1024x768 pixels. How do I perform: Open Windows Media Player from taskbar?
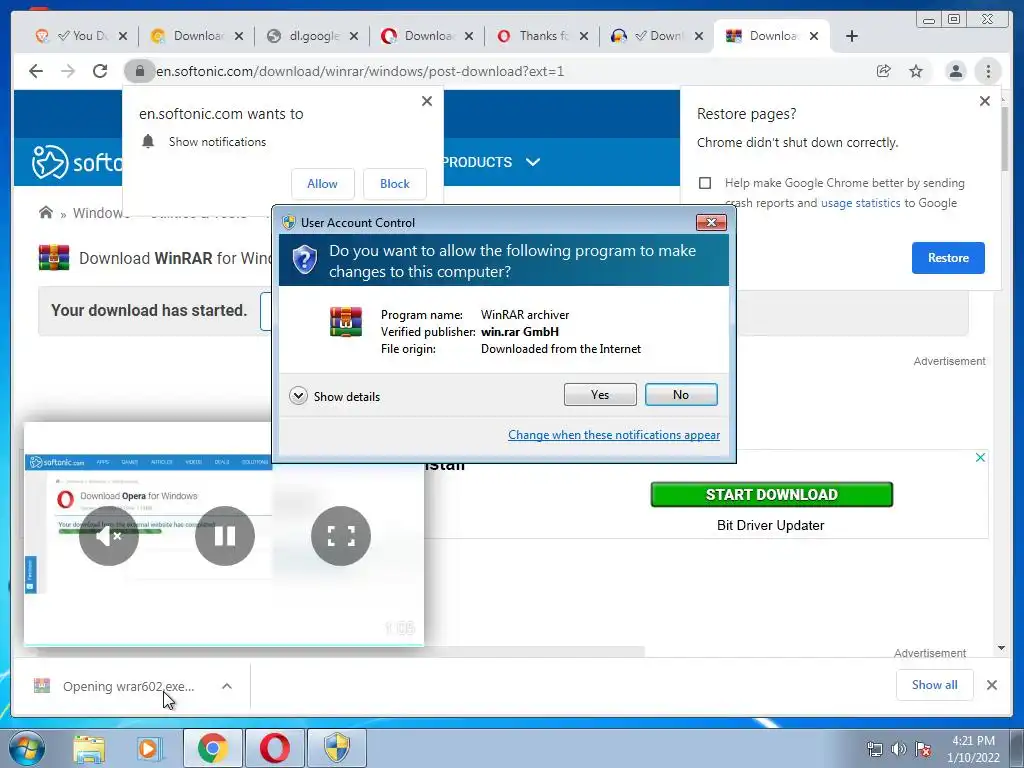point(149,748)
